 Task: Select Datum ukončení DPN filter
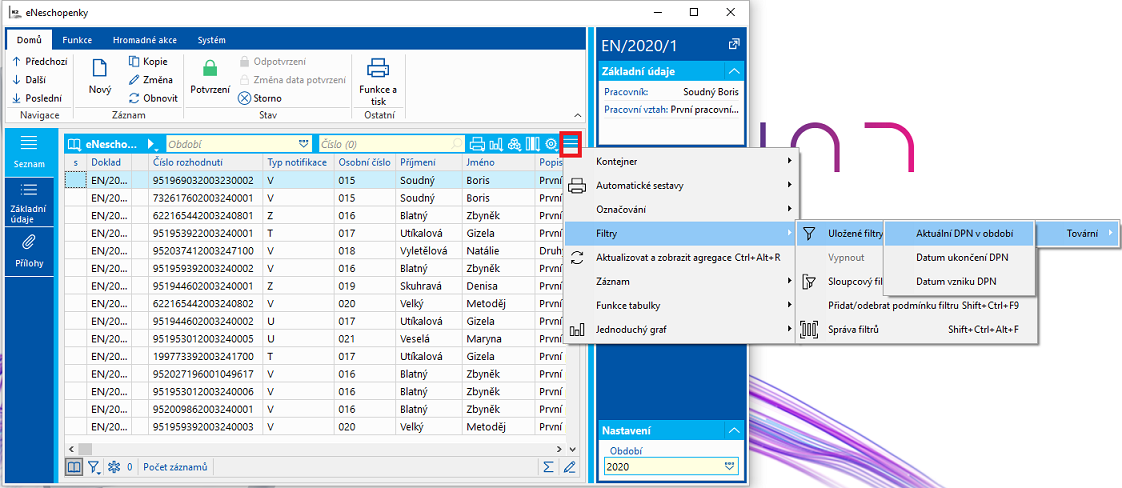click(x=960, y=257)
